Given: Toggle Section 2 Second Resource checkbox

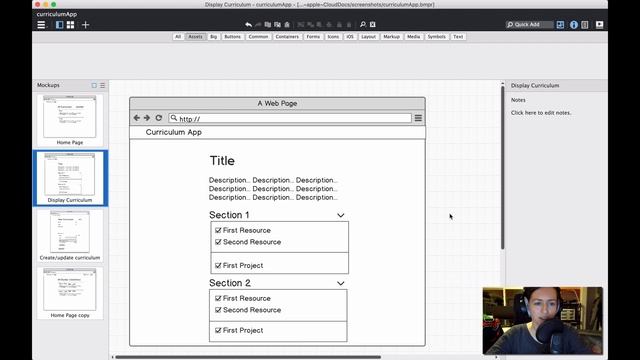Looking at the screenshot, I should (x=218, y=310).
